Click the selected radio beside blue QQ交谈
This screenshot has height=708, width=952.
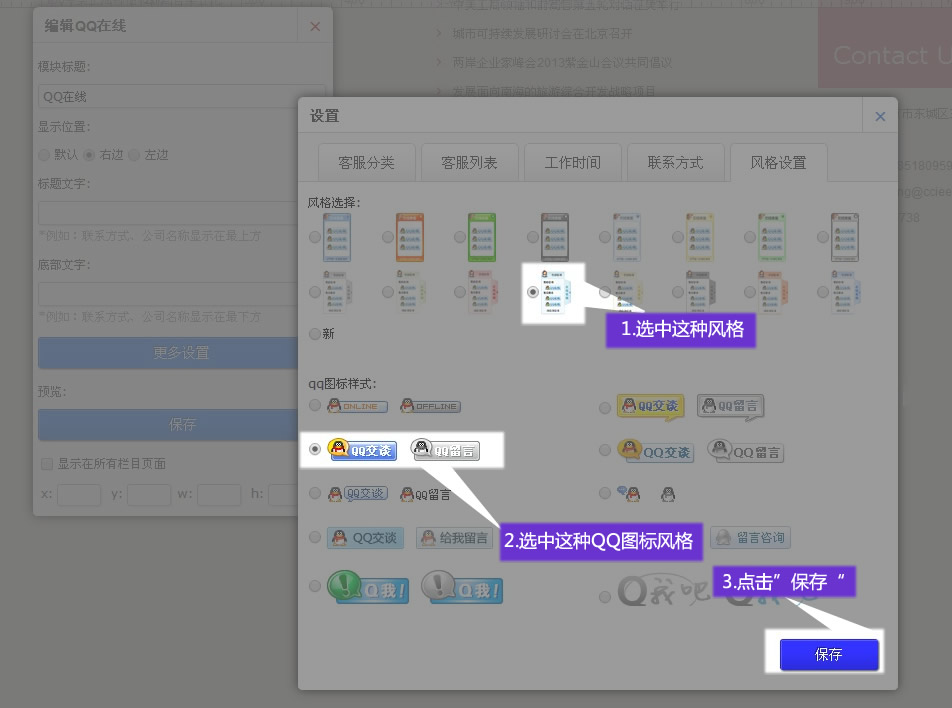pos(314,449)
